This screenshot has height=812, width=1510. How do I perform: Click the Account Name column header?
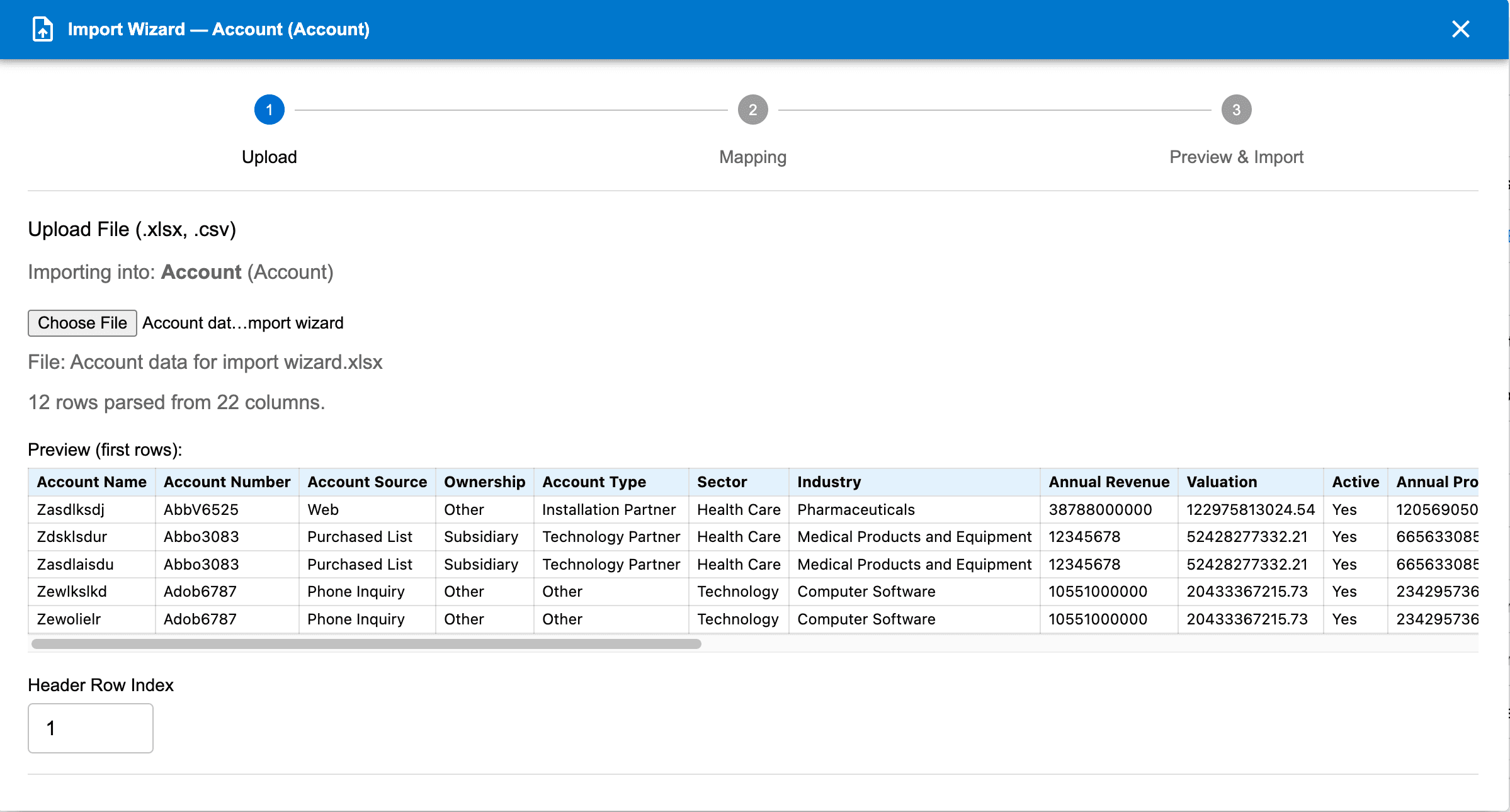[x=91, y=482]
